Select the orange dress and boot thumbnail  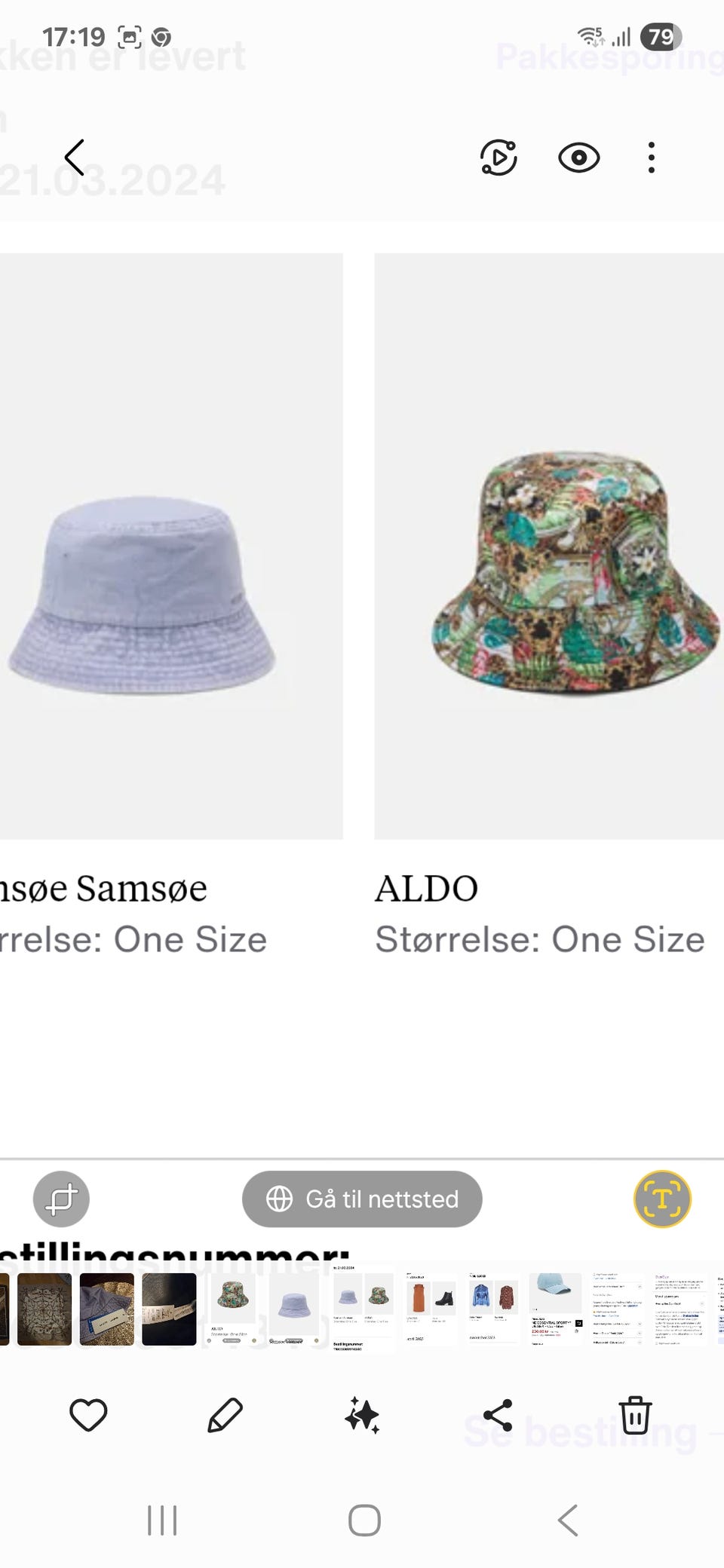tap(431, 1309)
